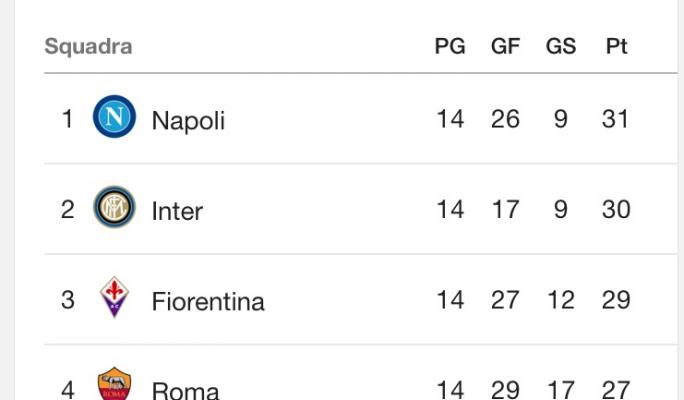Open the Napoli team link
This screenshot has width=684, height=400.
coord(188,120)
